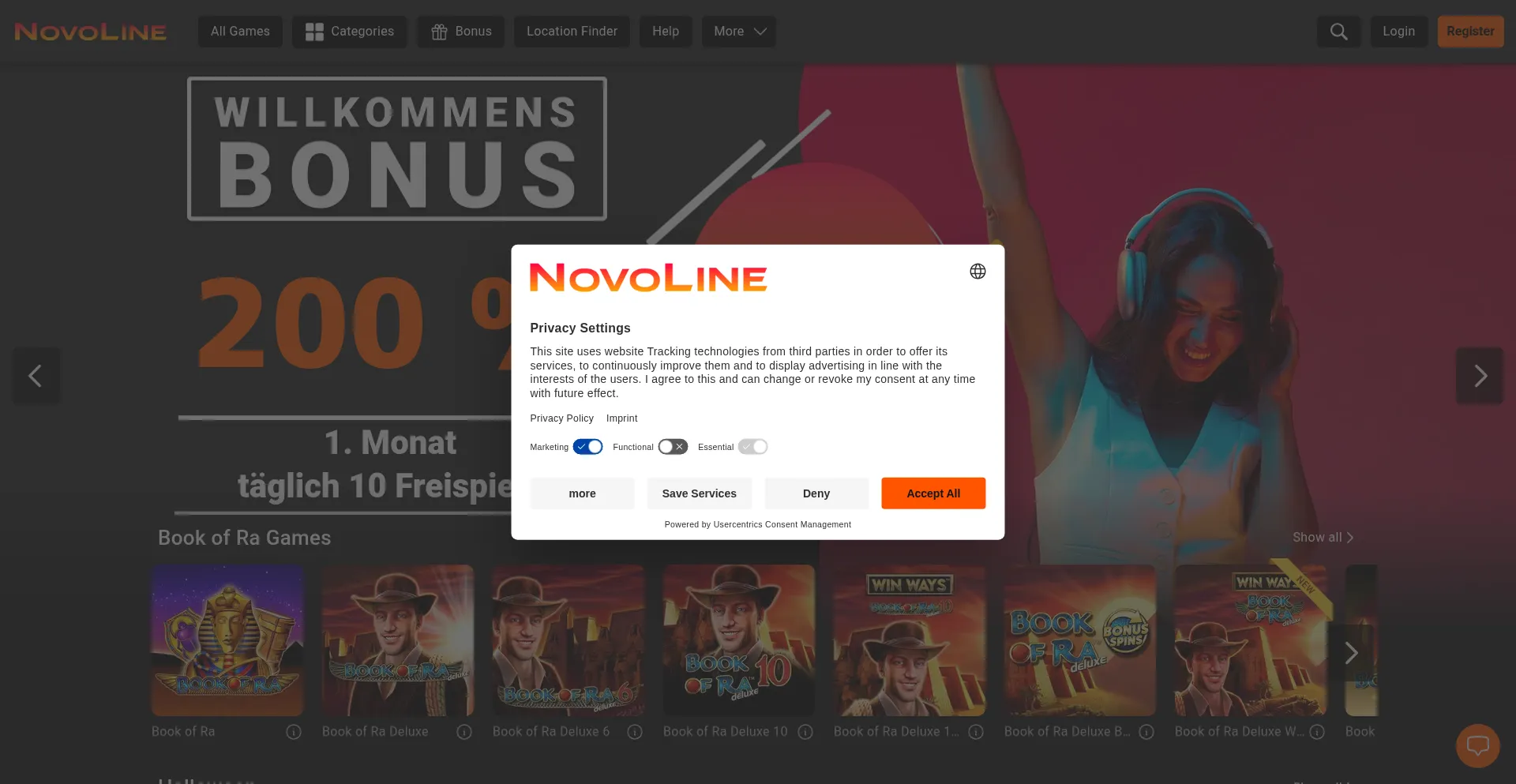
Task: Enable the Functional toggle
Action: 673,447
